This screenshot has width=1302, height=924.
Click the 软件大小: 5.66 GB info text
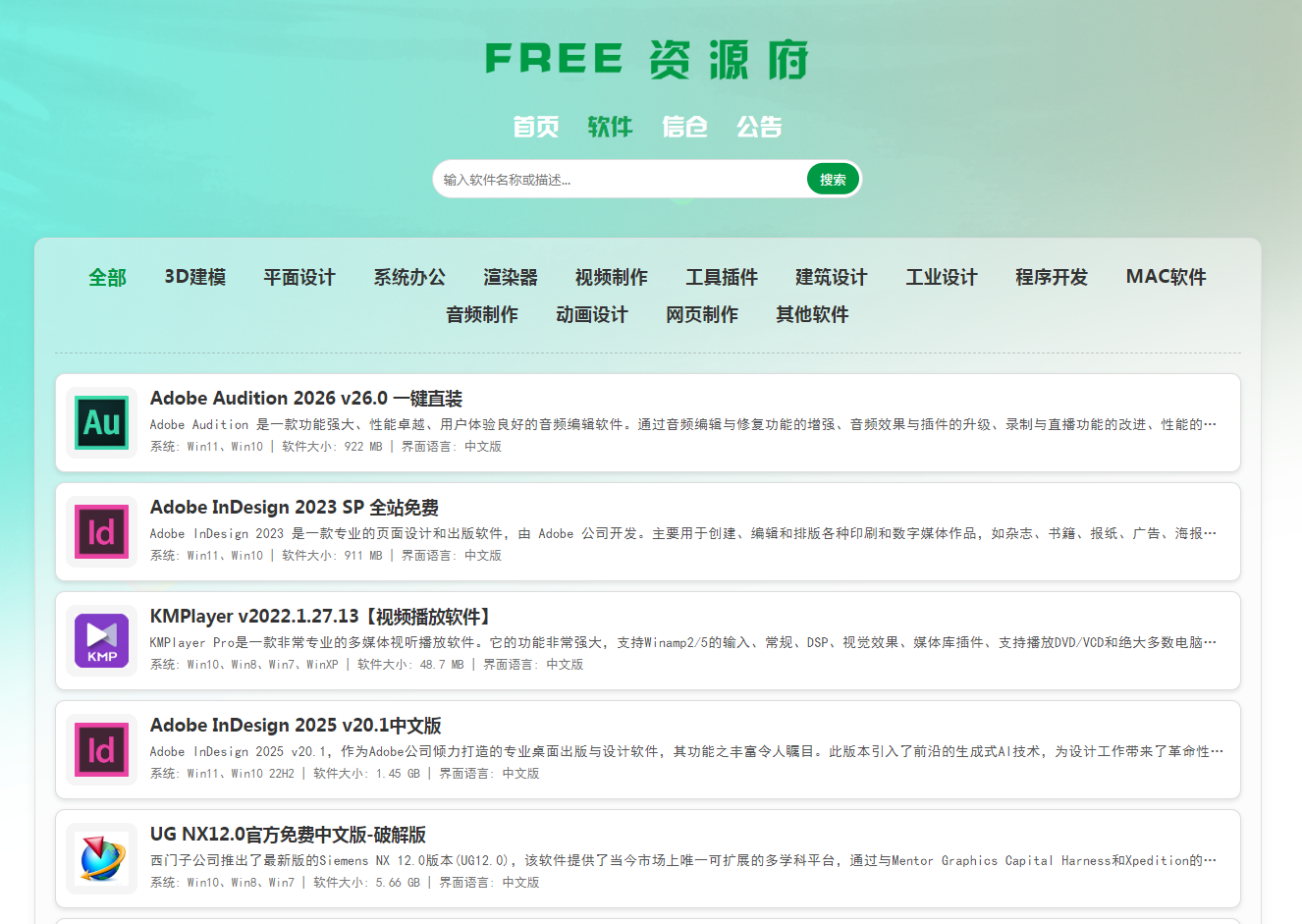[366, 883]
